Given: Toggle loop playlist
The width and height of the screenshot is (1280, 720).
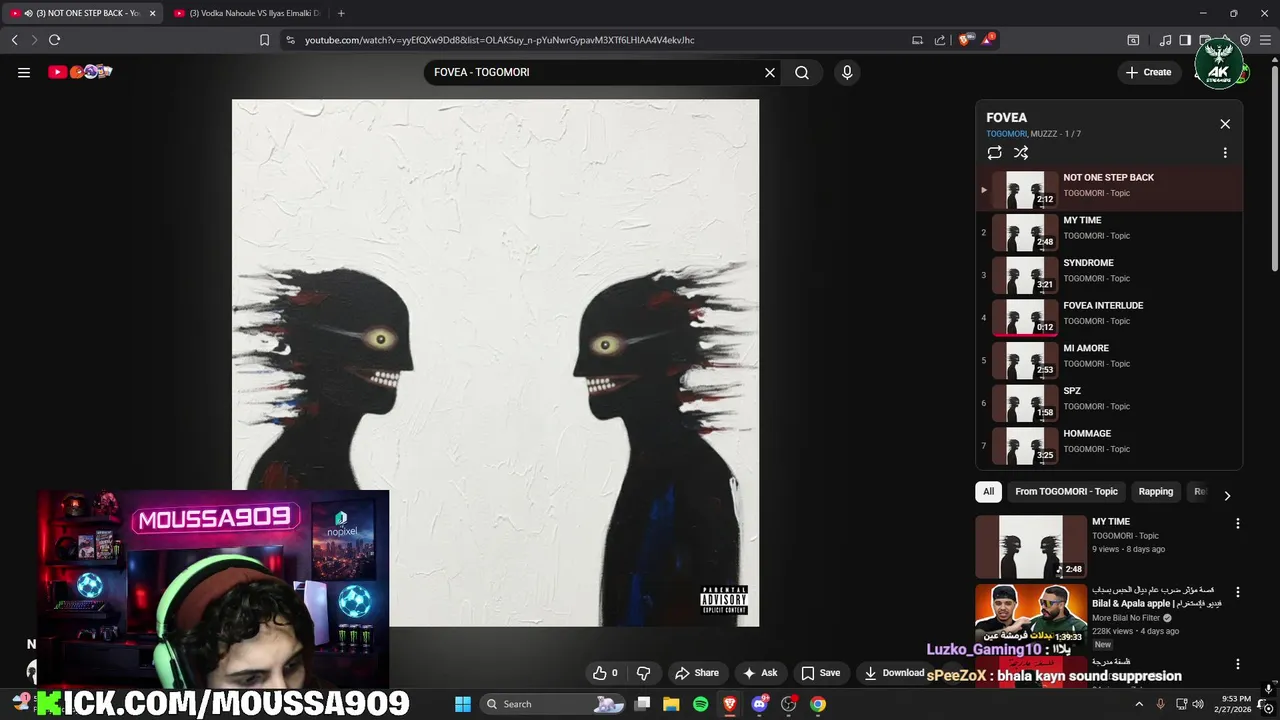Looking at the screenshot, I should 994,153.
